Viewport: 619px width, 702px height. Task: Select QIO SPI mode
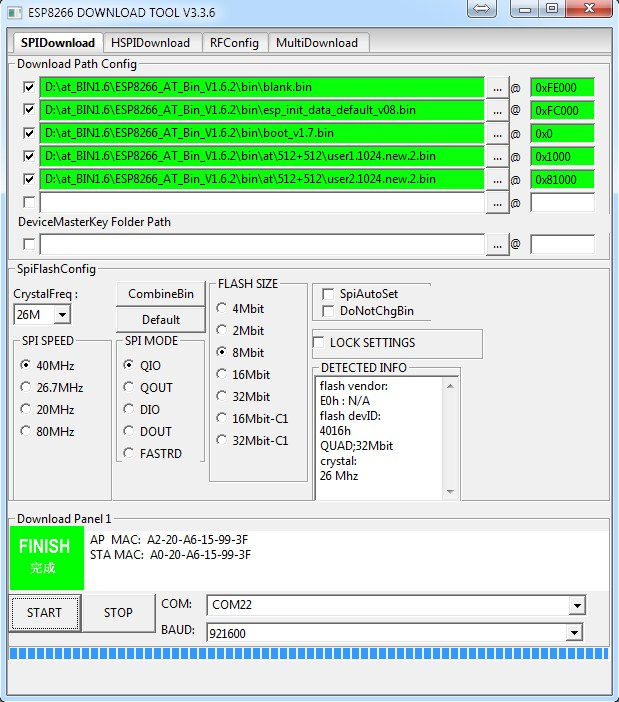pos(129,365)
